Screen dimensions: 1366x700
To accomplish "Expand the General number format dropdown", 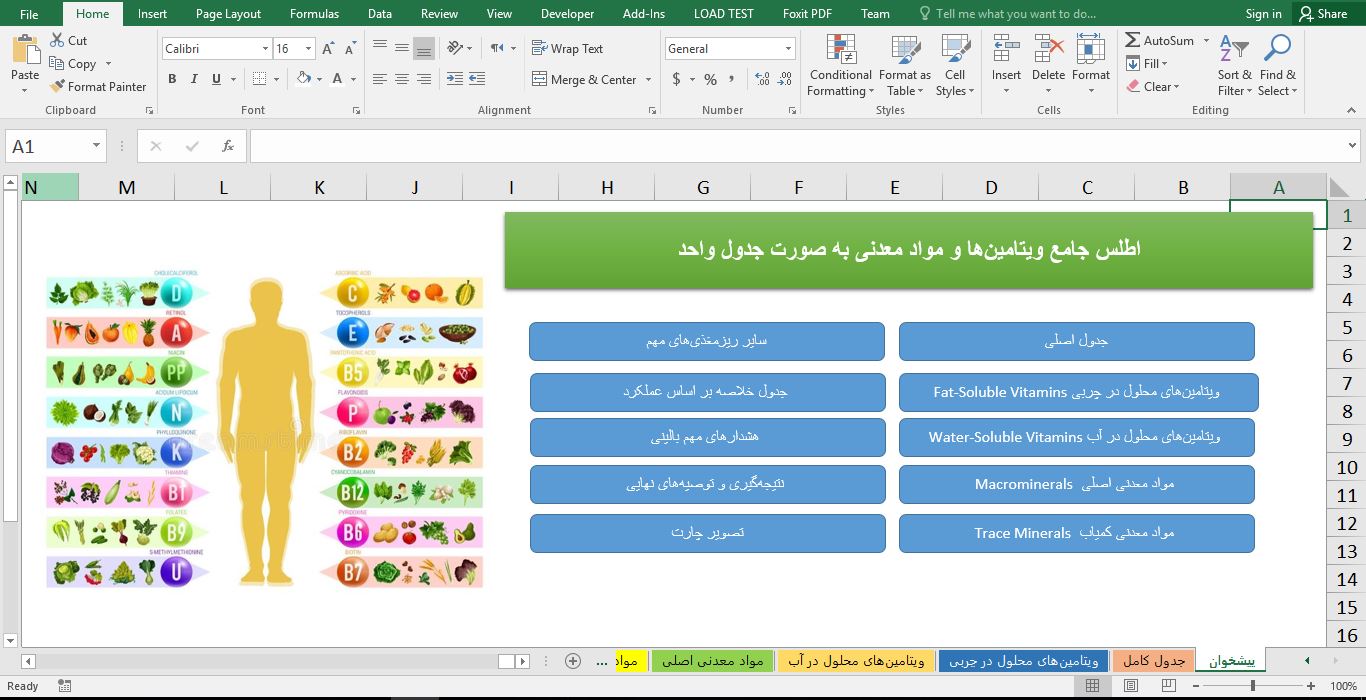I will tap(787, 48).
